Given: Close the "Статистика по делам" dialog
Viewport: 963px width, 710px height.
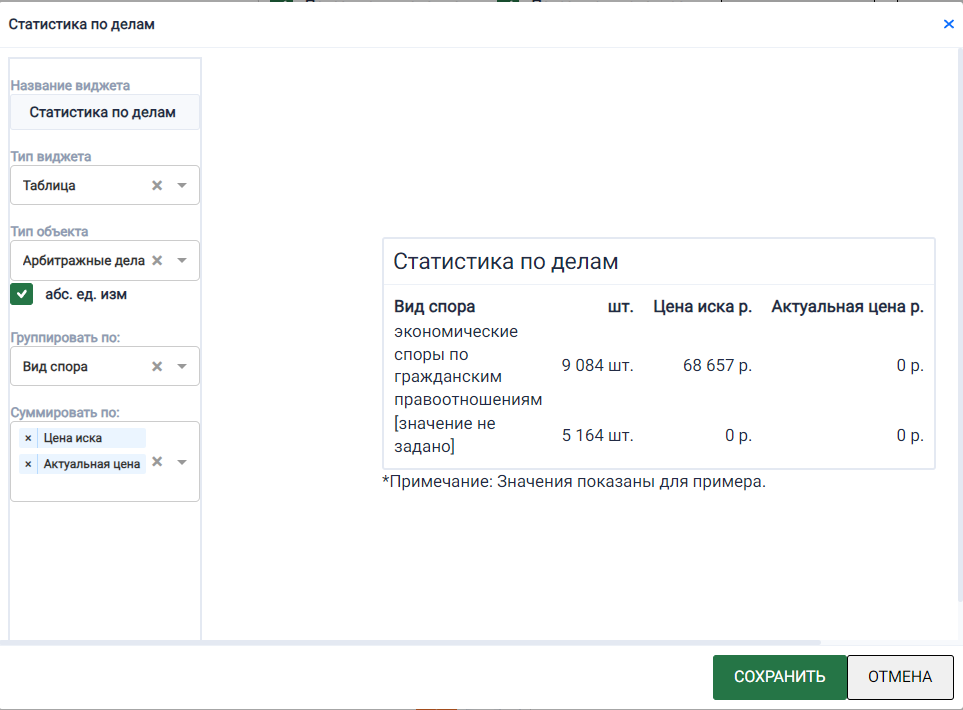Looking at the screenshot, I should click(x=948, y=24).
